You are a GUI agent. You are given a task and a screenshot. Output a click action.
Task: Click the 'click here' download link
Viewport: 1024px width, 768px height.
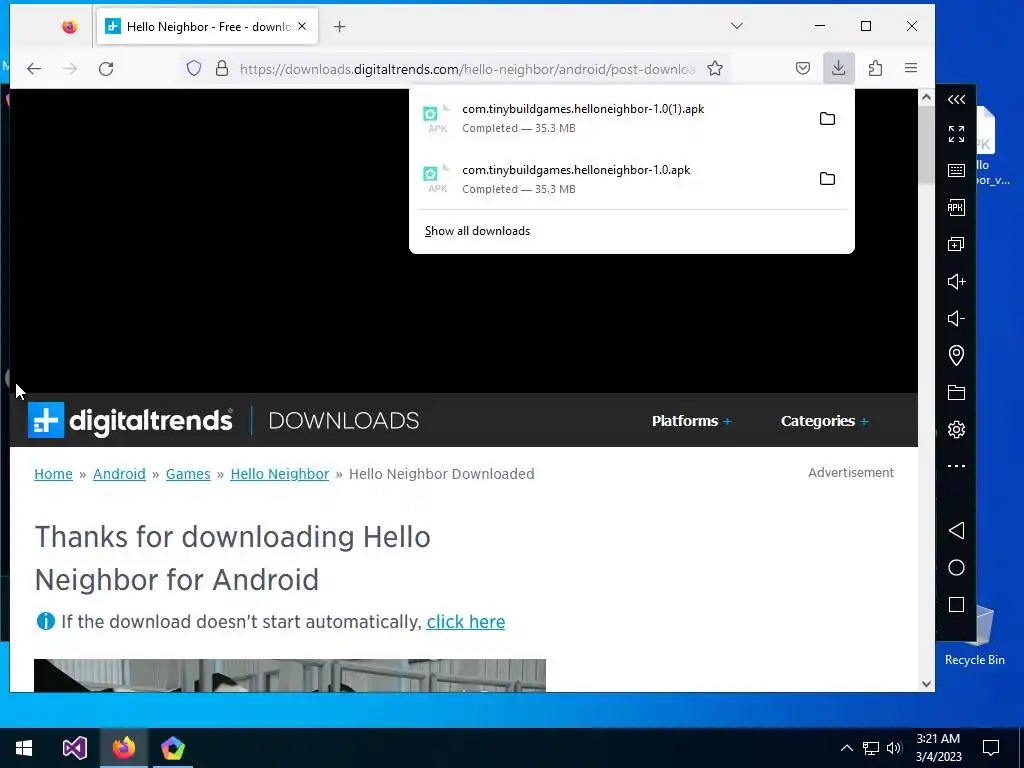point(466,622)
